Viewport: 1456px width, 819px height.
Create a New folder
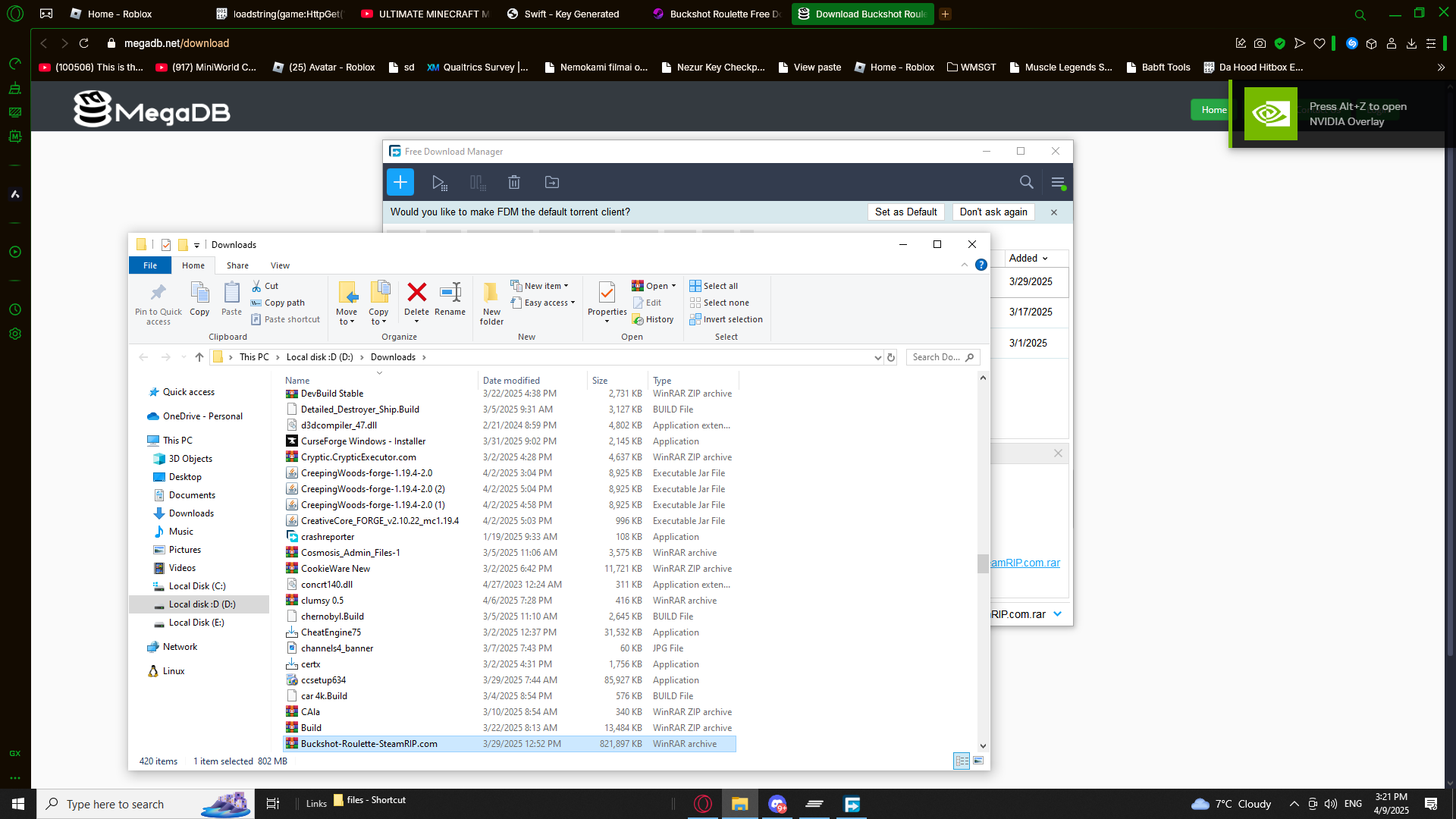[x=491, y=303]
